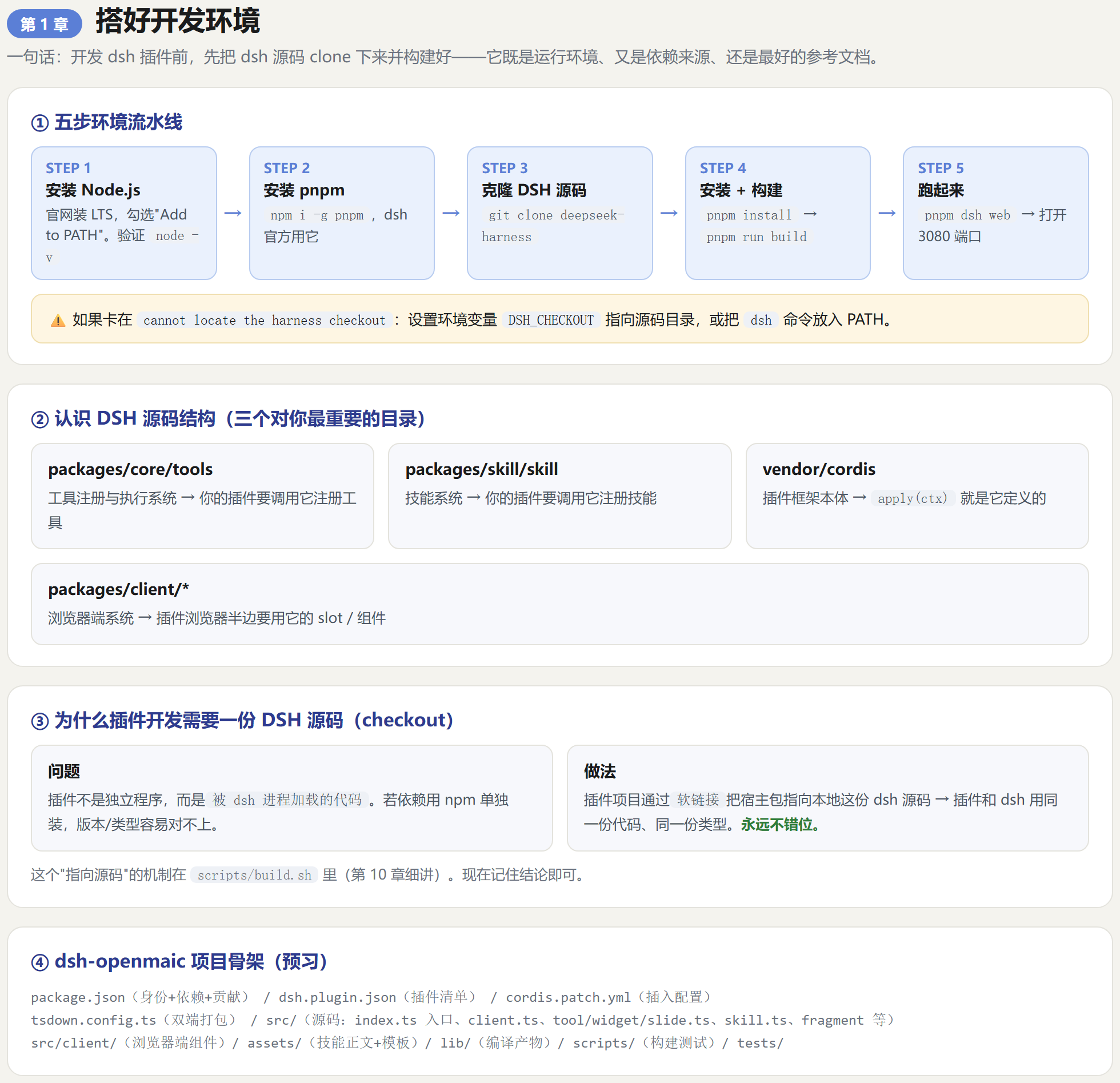1120x1083 pixels.
Task: Click the STEP 4 安装 + 构建 title
Action: [x=741, y=190]
